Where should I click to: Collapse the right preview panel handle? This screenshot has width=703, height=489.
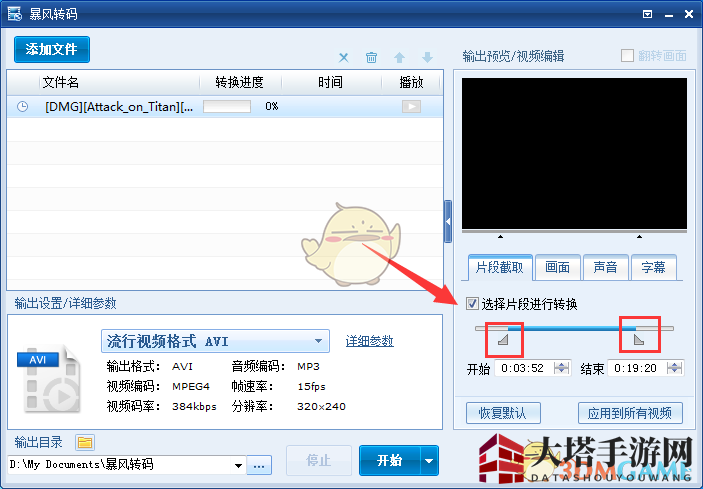click(448, 218)
